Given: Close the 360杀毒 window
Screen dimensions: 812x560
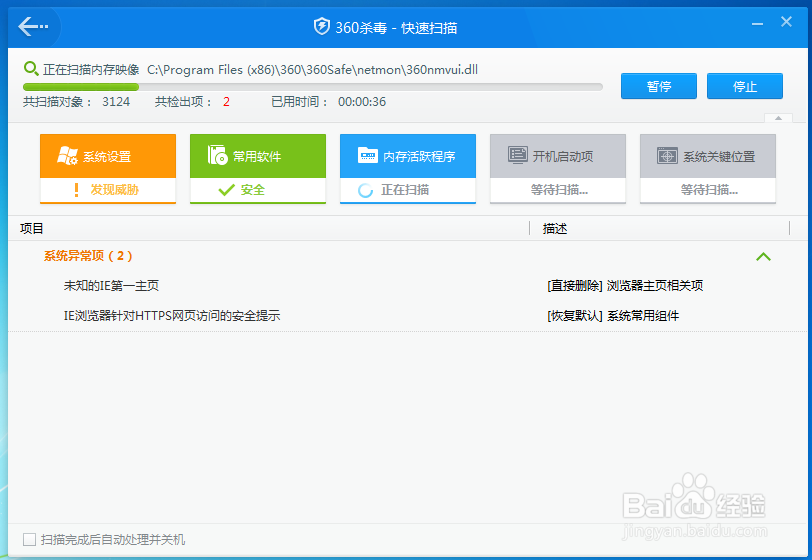Looking at the screenshot, I should pos(786,22).
